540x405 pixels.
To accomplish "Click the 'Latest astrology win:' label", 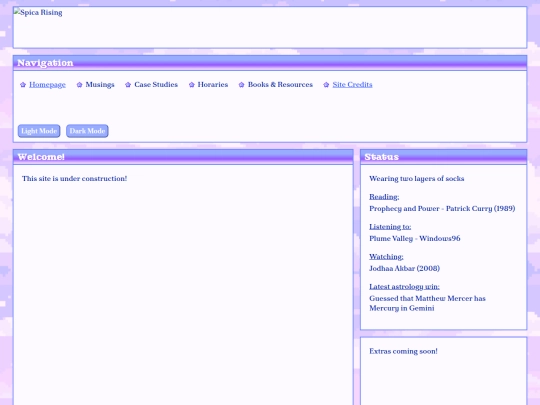I will point(404,287).
